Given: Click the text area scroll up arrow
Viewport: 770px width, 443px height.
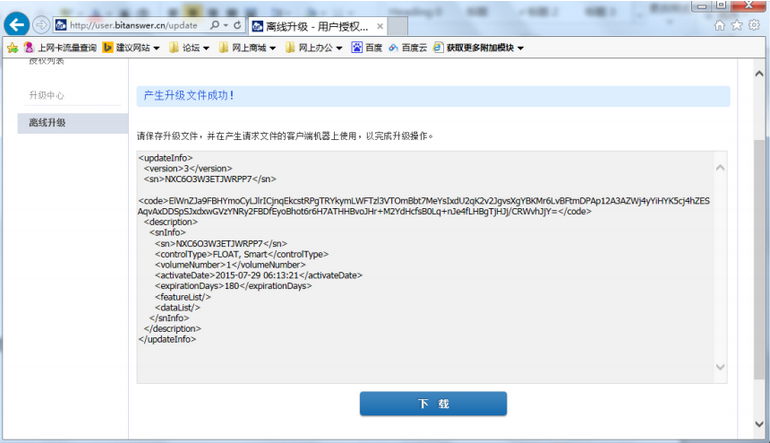Looking at the screenshot, I should [720, 167].
